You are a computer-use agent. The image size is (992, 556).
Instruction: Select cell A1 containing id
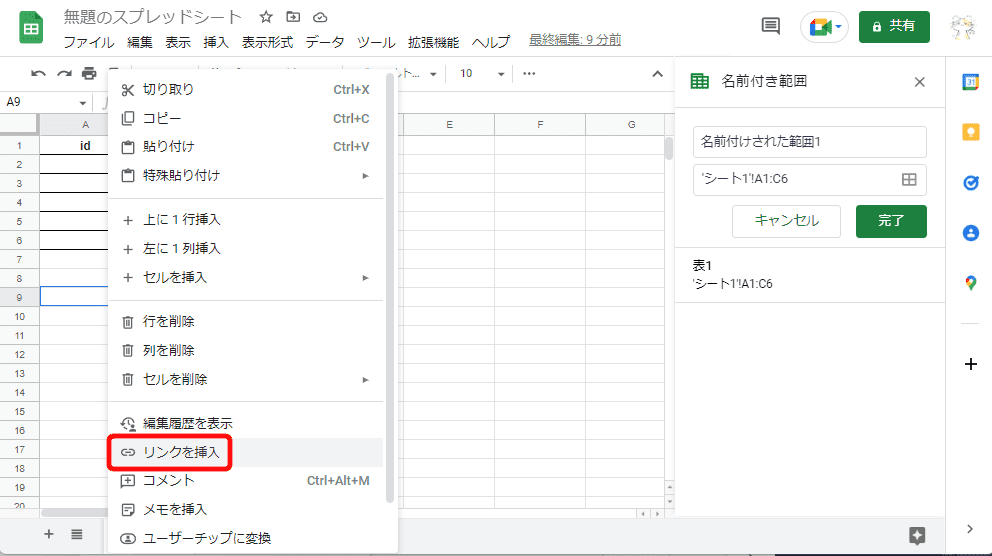pyautogui.click(x=74, y=145)
